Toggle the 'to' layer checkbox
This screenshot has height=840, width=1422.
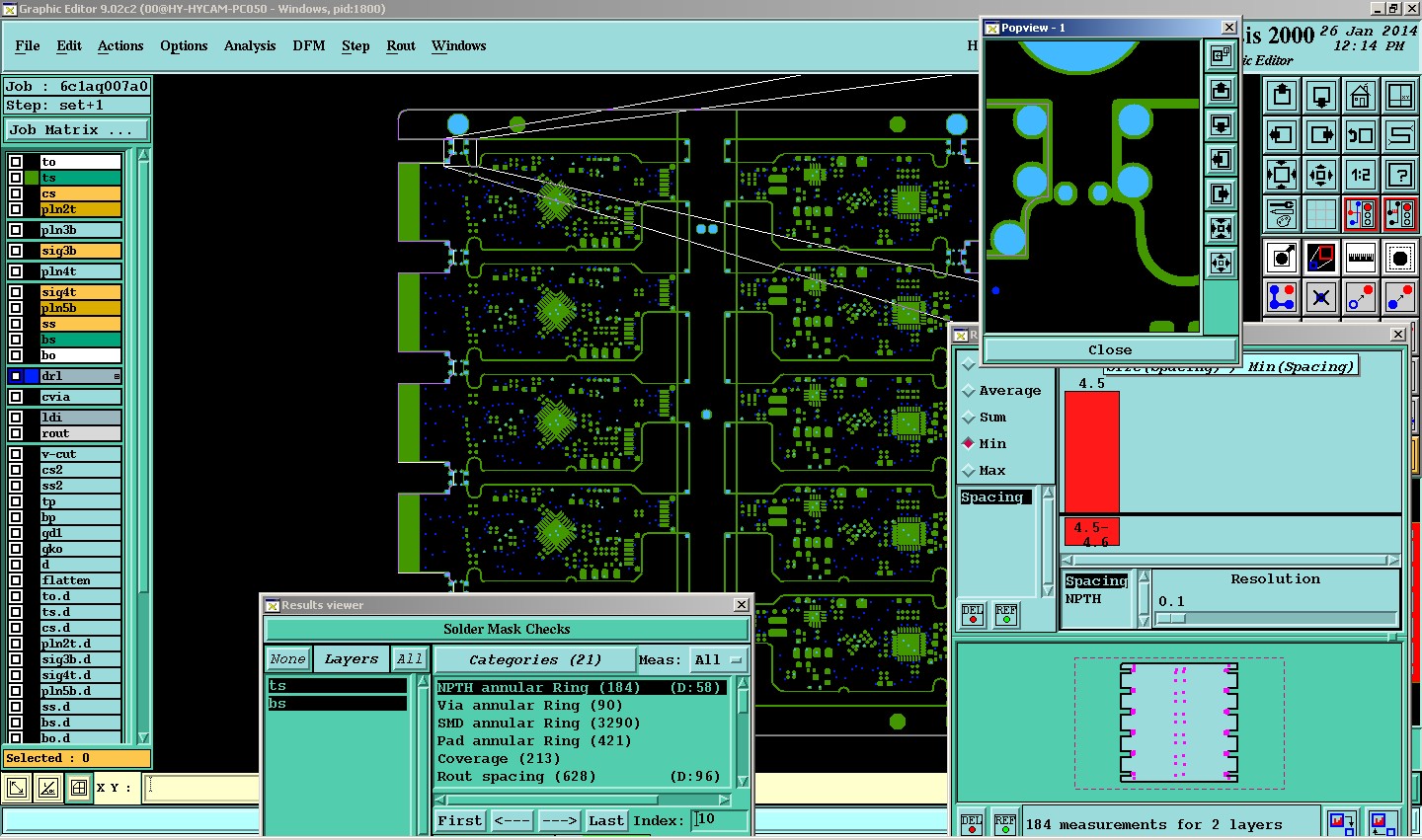(16, 162)
